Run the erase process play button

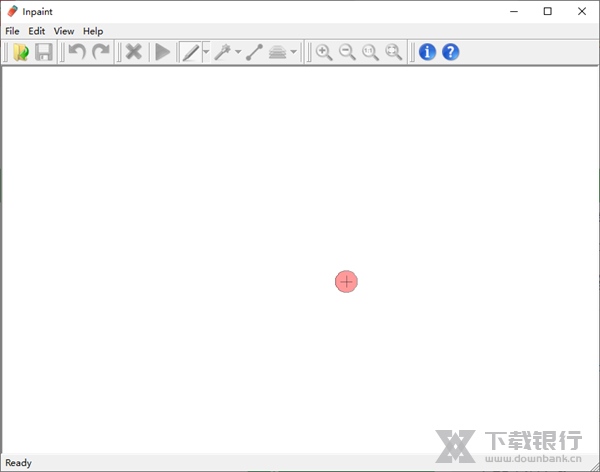pyautogui.click(x=162, y=52)
